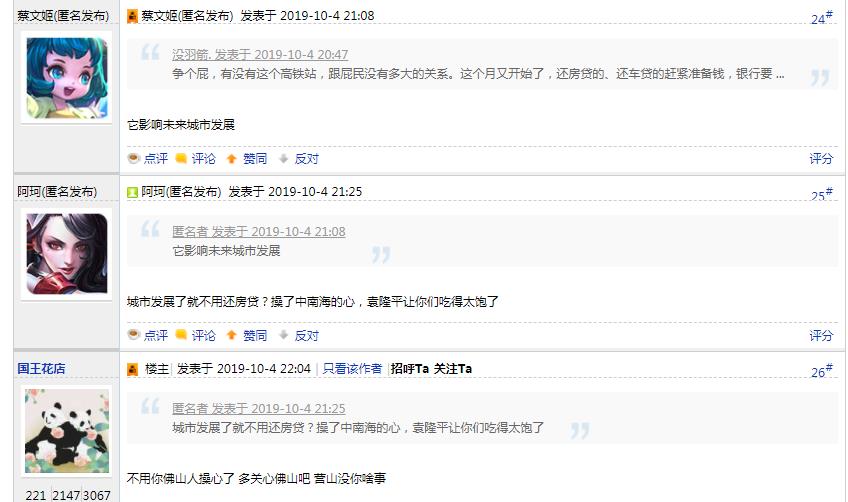Open 国王花店 panda avatar
This screenshot has width=848, height=502.
point(66,431)
